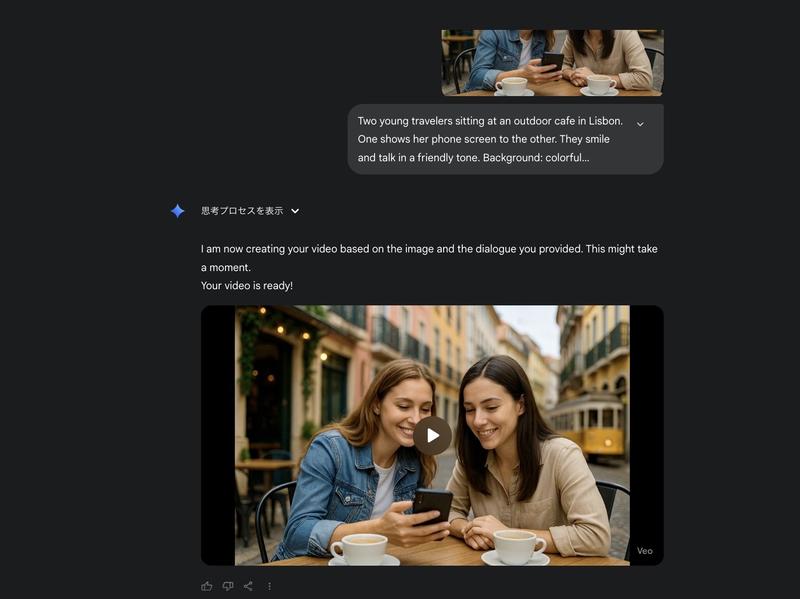The image size is (800, 599).
Task: Click the thumbs down icon
Action: pos(228,586)
